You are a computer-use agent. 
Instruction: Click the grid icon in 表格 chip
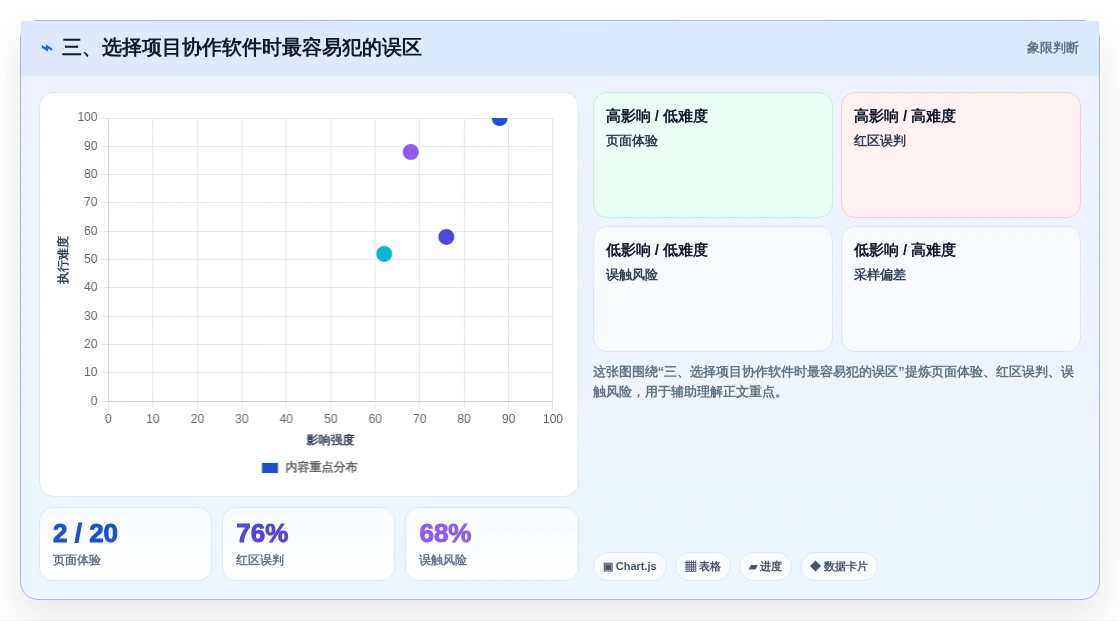click(x=690, y=567)
